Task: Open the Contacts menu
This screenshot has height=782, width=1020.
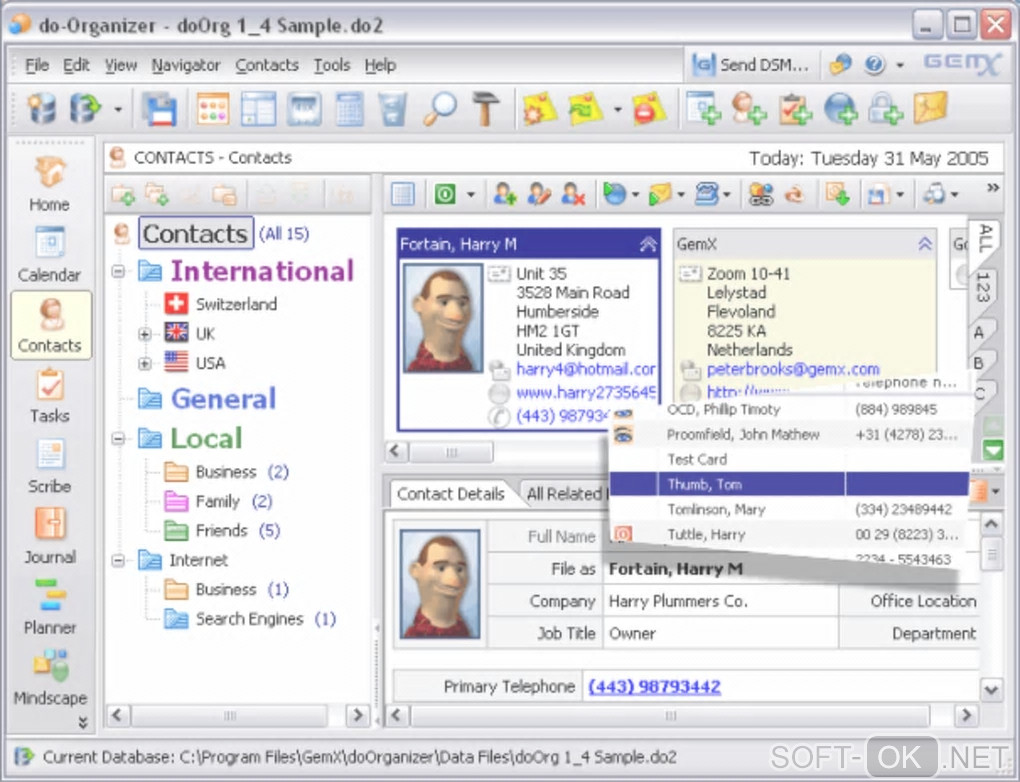Action: click(267, 65)
